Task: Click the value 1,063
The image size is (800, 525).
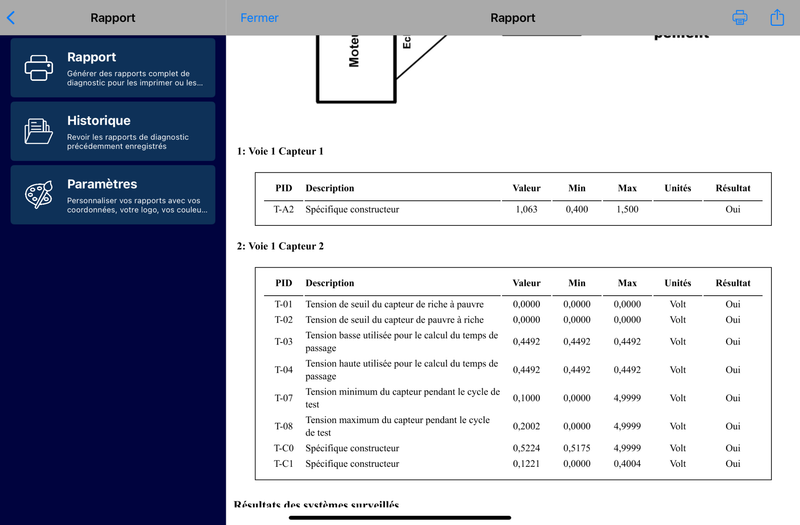Action: [527, 209]
